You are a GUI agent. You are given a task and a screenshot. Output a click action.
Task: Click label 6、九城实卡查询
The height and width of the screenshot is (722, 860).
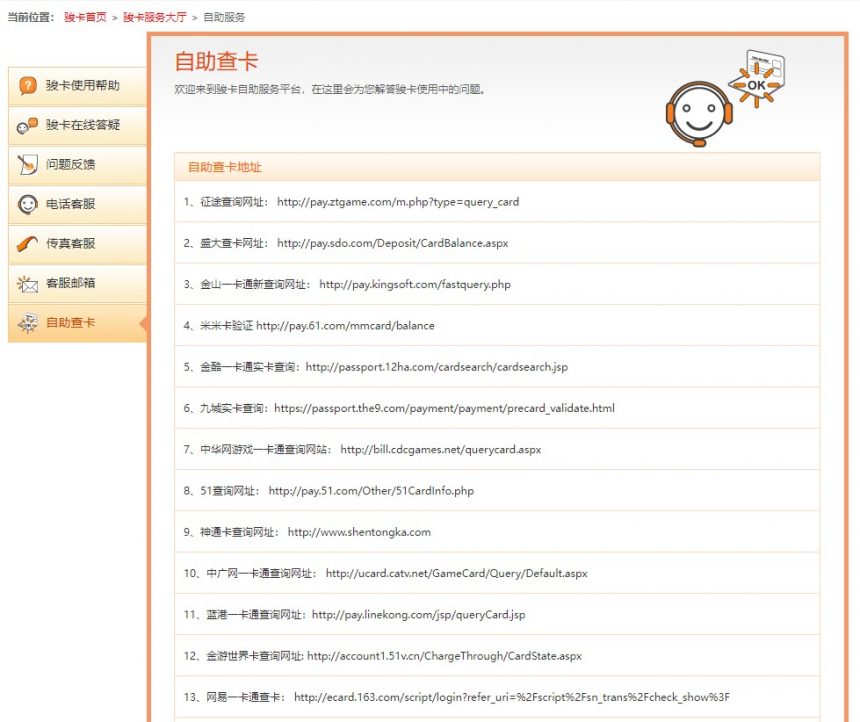(x=226, y=408)
